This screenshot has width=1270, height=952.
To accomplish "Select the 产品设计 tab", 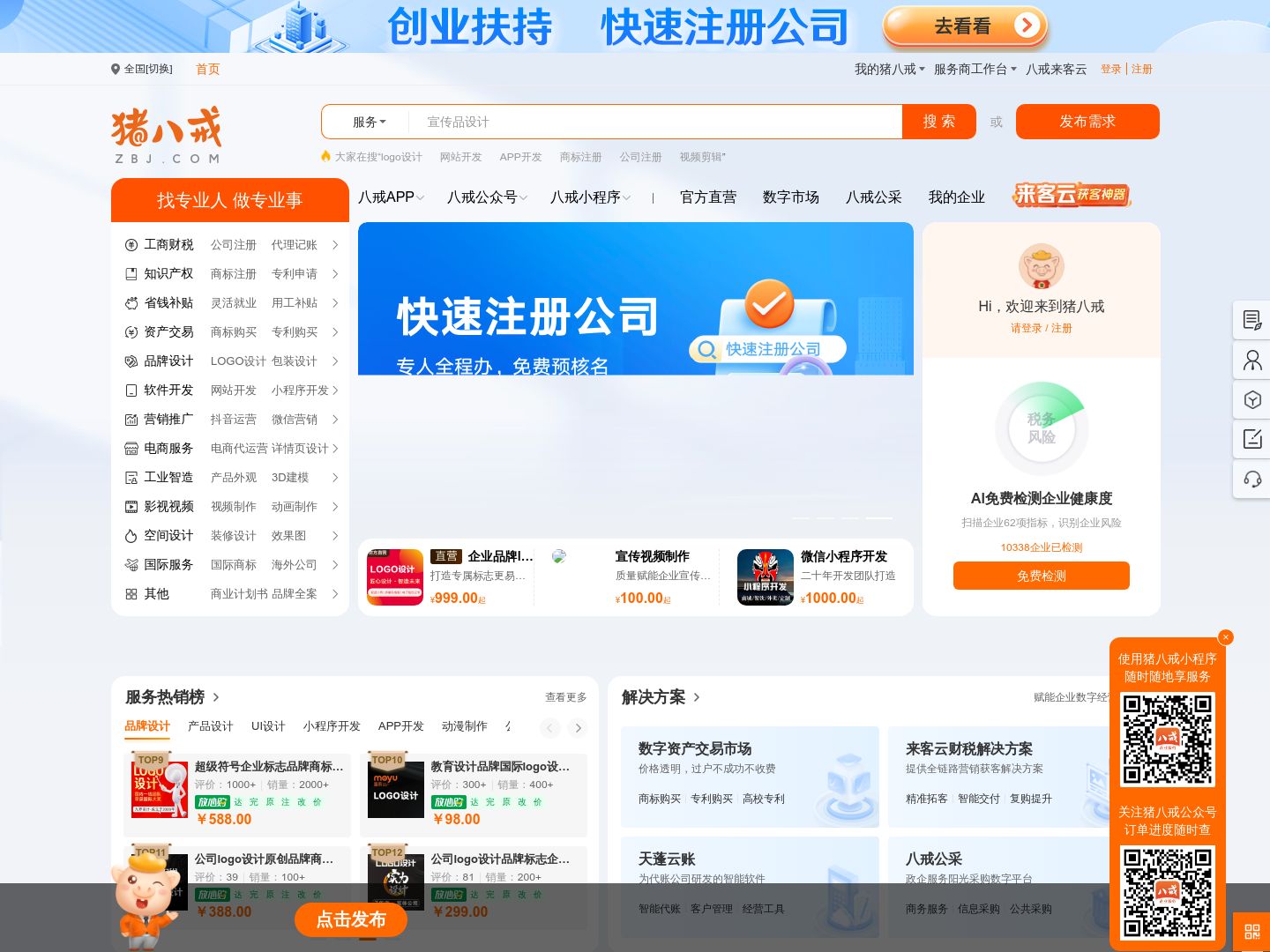I will click(x=211, y=726).
